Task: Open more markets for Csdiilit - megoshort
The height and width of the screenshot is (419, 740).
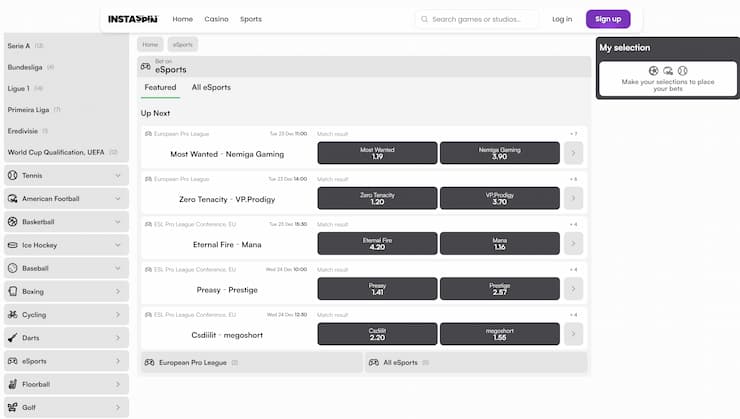Action: [573, 334]
